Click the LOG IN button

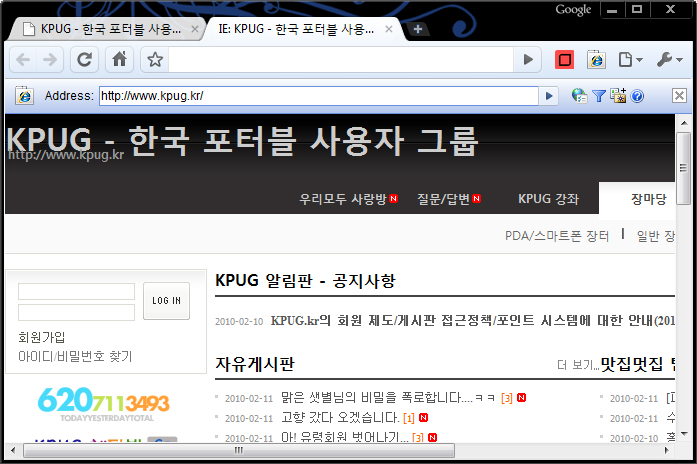point(166,301)
